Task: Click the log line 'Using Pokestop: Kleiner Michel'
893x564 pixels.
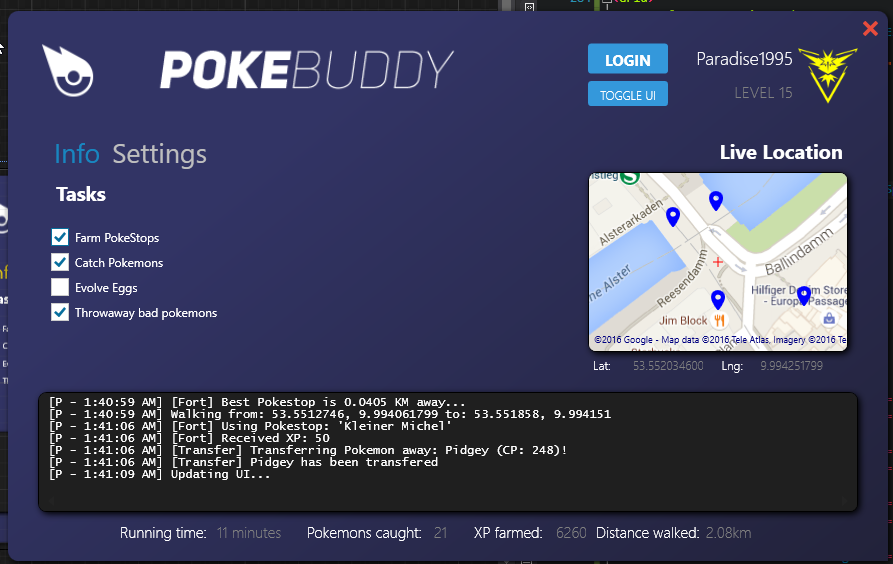Action: [x=251, y=426]
